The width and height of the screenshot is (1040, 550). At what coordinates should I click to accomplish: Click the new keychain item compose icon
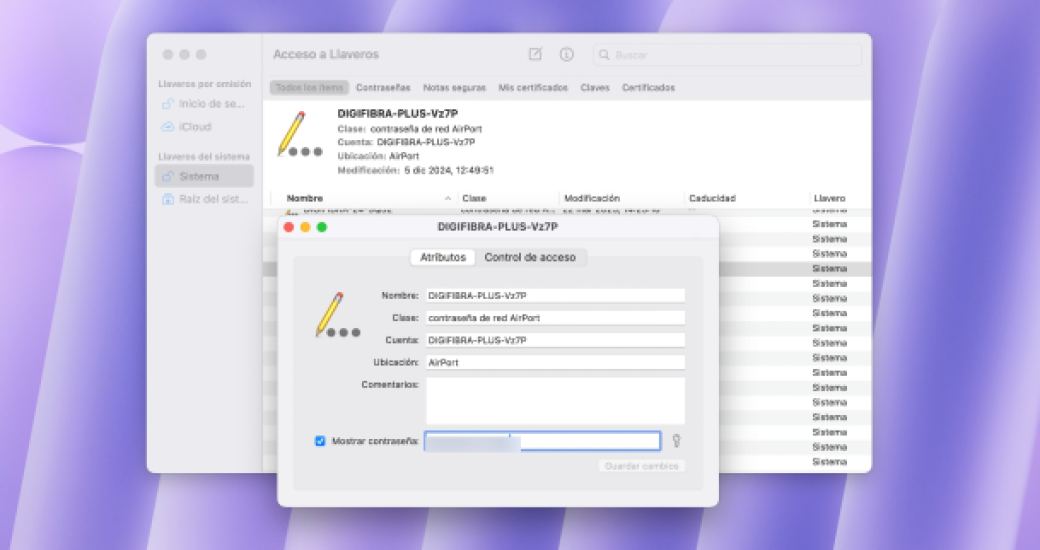535,54
